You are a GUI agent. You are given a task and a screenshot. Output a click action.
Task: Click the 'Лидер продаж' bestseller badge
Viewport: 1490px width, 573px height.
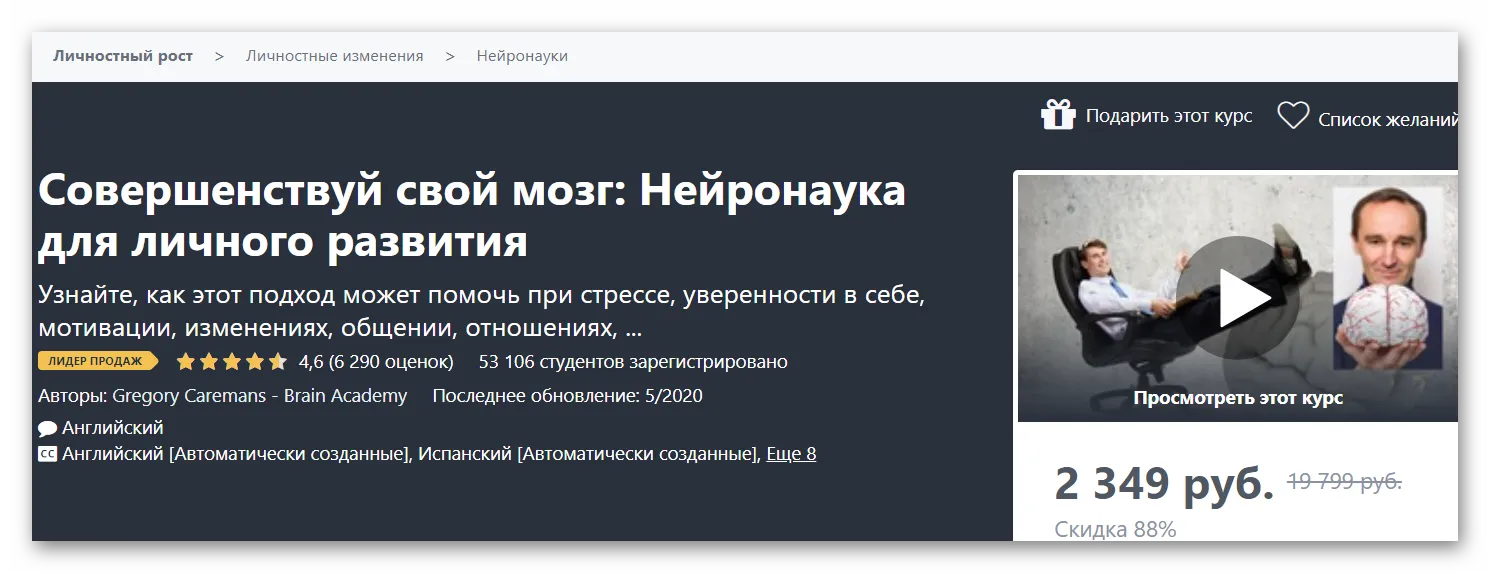pyautogui.click(x=97, y=361)
